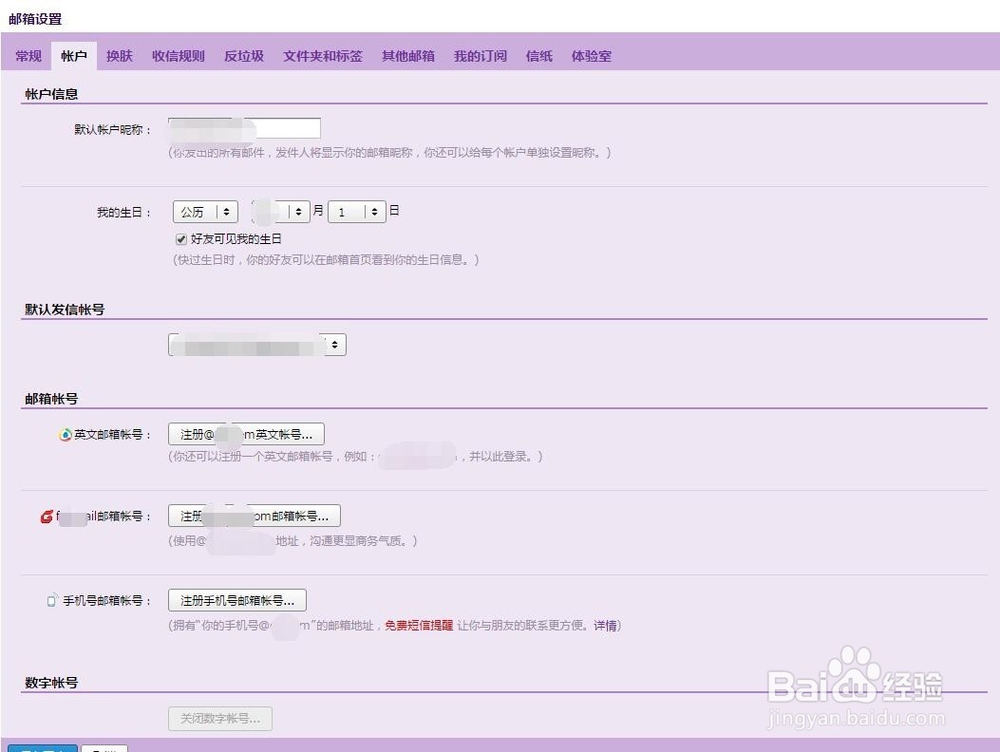Open the 公历 calendar type dropdown
The height and width of the screenshot is (752, 1000).
pos(205,212)
